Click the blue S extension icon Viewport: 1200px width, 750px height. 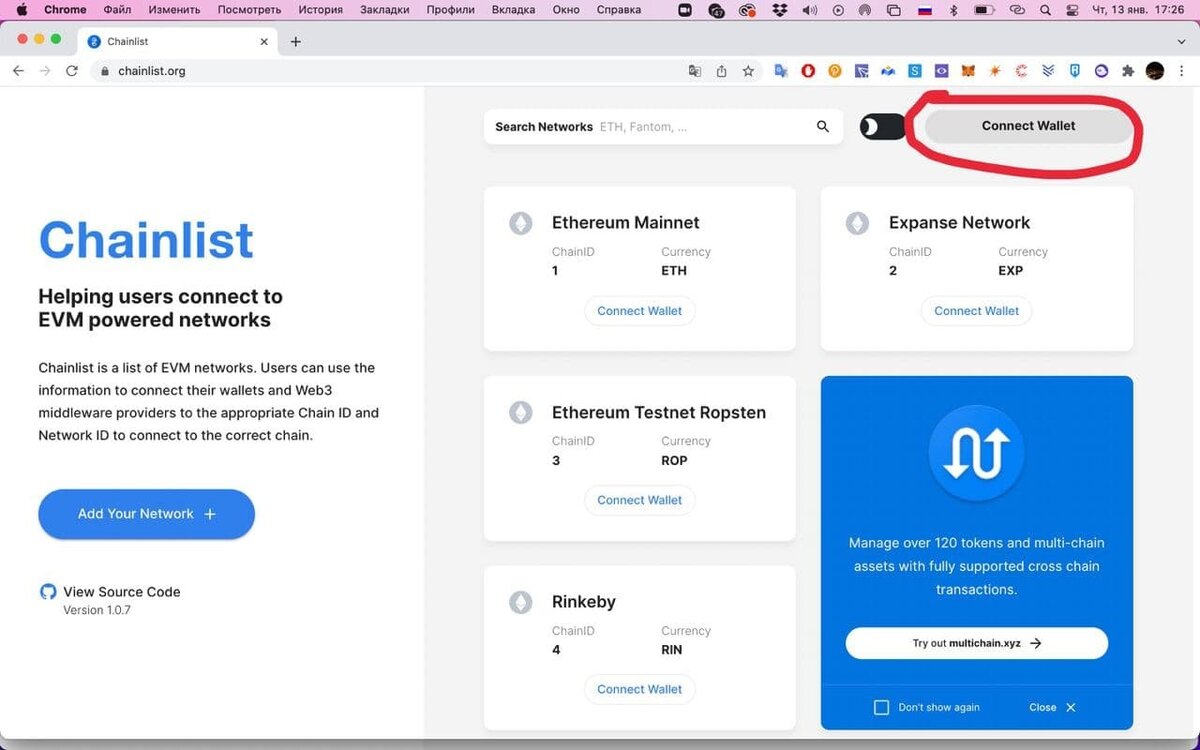pos(914,71)
